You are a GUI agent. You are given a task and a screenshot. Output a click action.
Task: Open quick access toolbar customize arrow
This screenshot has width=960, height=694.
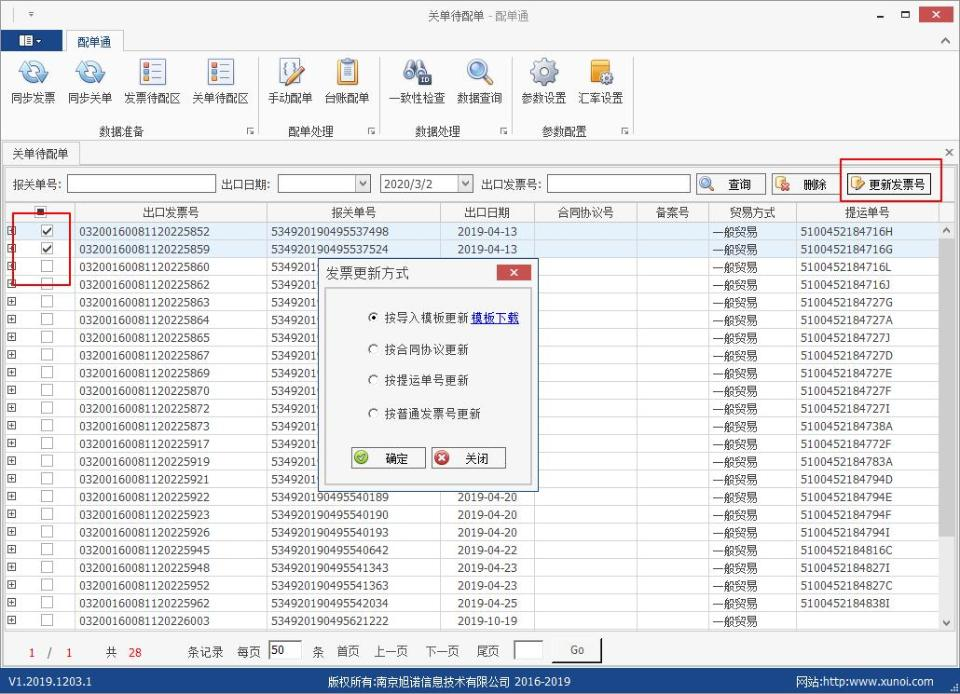[x=31, y=14]
